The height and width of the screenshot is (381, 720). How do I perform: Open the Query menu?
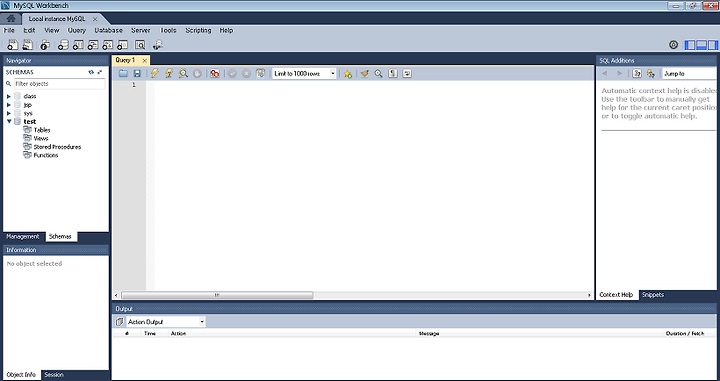tap(77, 30)
